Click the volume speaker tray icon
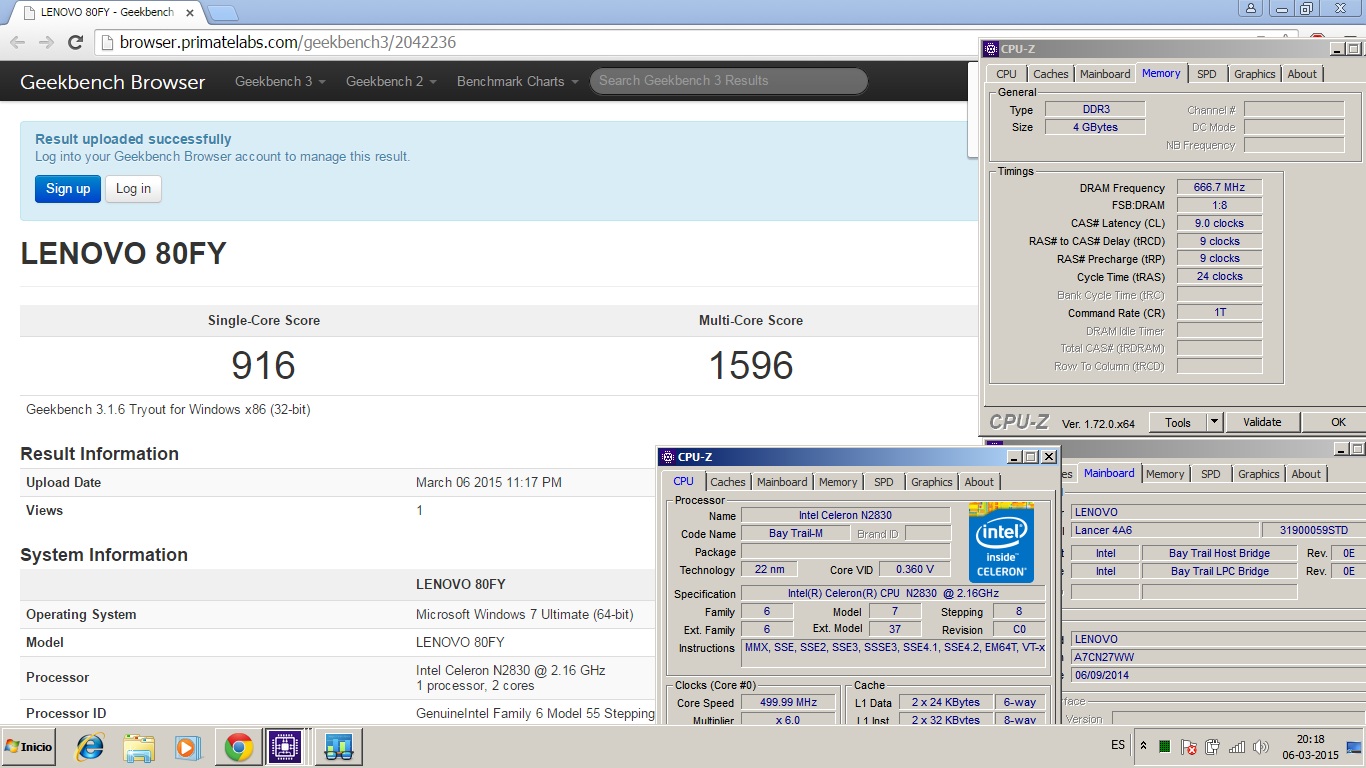Image resolution: width=1366 pixels, height=768 pixels. (1259, 747)
